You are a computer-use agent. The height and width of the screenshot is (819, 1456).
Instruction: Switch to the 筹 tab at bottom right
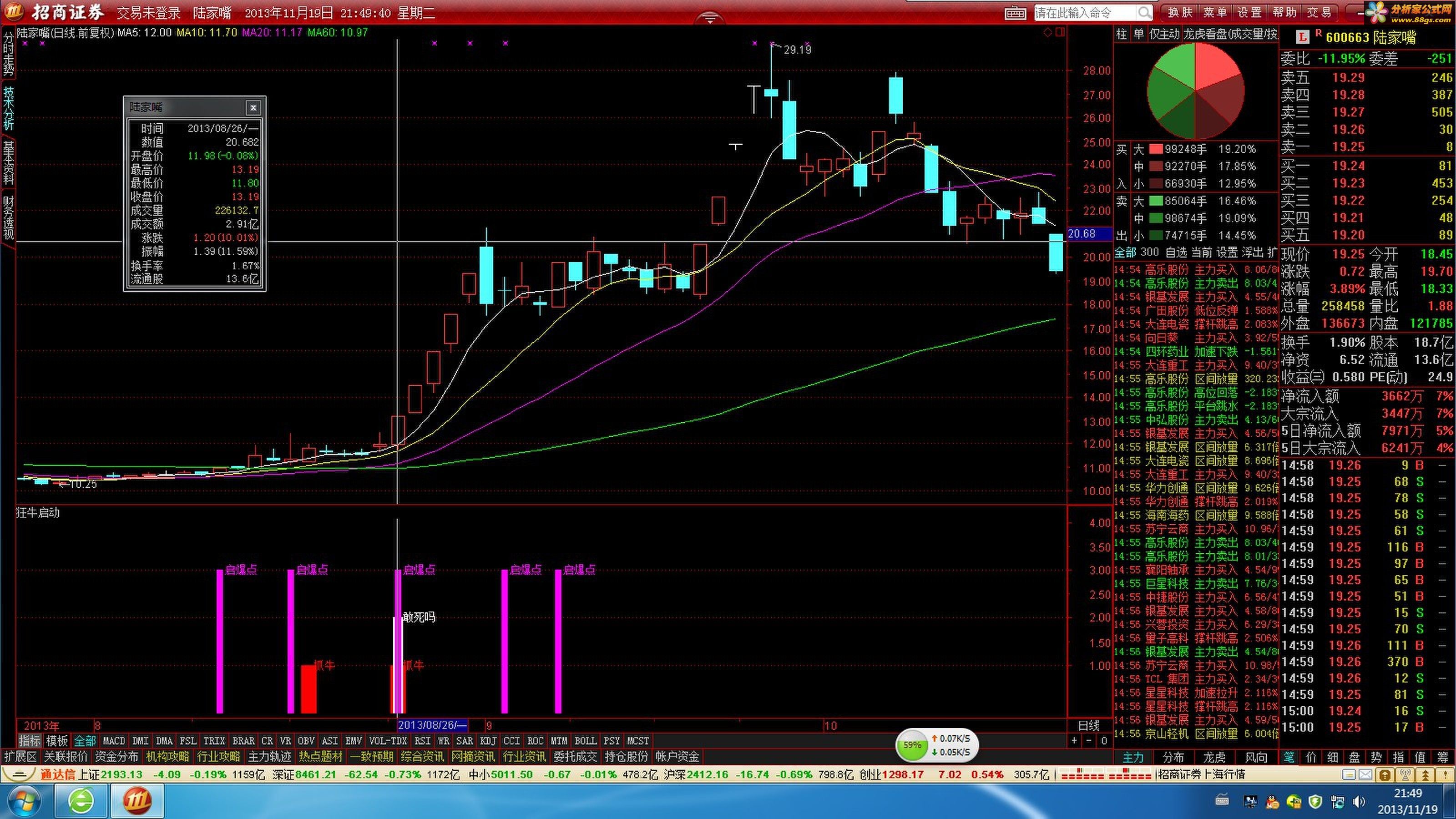coord(1443,757)
